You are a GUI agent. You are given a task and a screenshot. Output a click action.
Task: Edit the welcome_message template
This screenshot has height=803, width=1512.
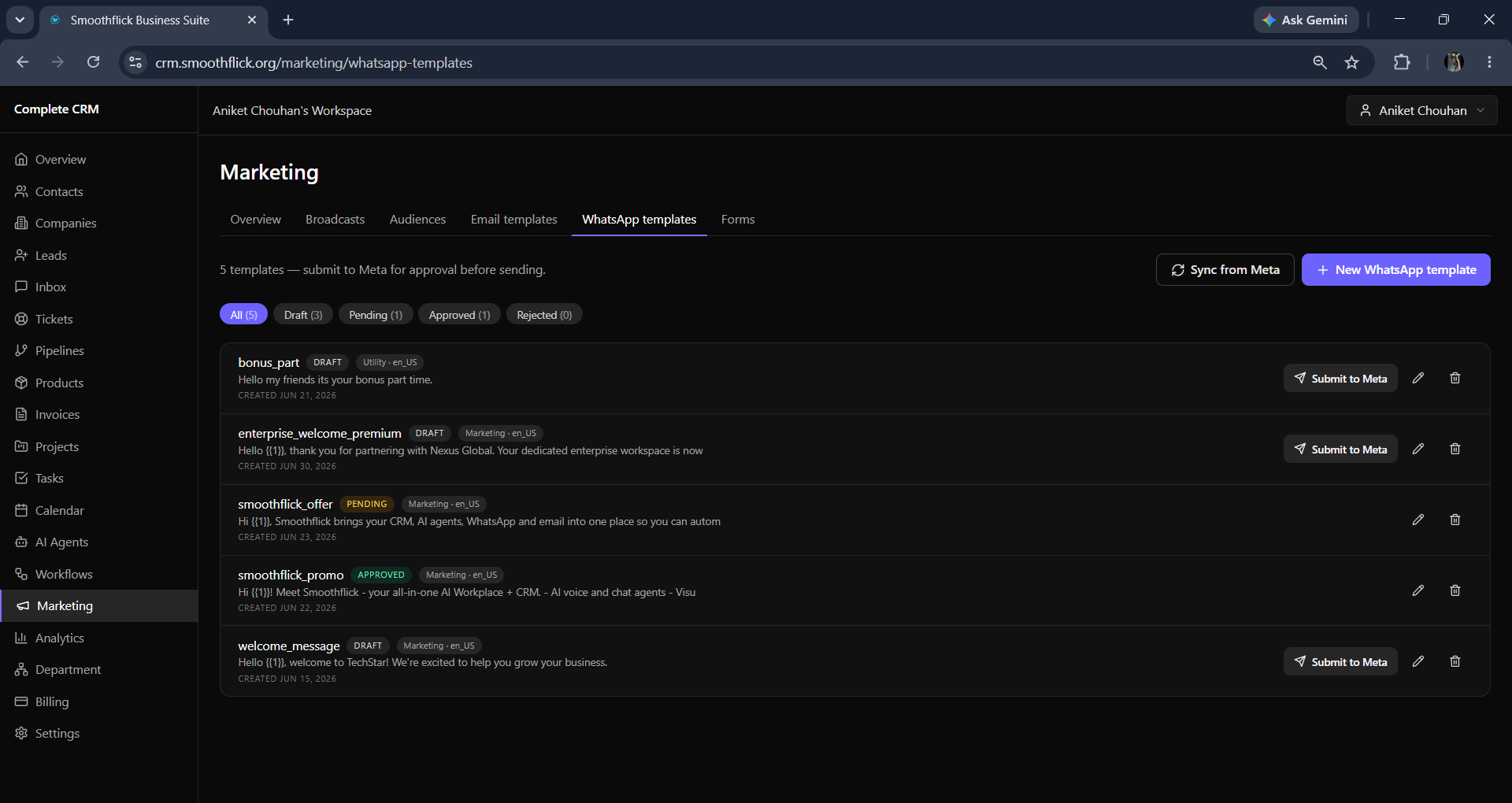tap(1418, 661)
